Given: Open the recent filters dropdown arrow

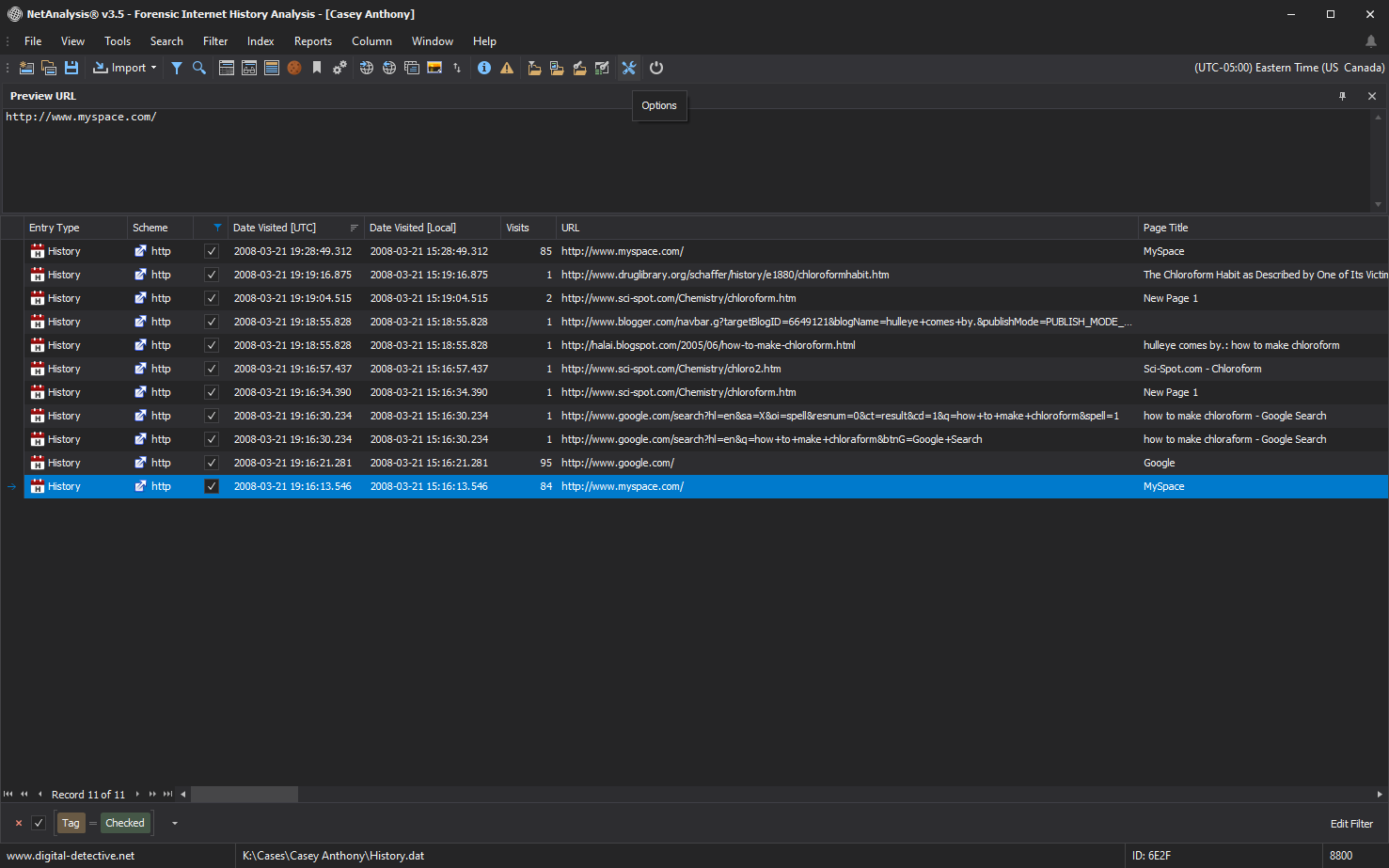Looking at the screenshot, I should click(175, 823).
